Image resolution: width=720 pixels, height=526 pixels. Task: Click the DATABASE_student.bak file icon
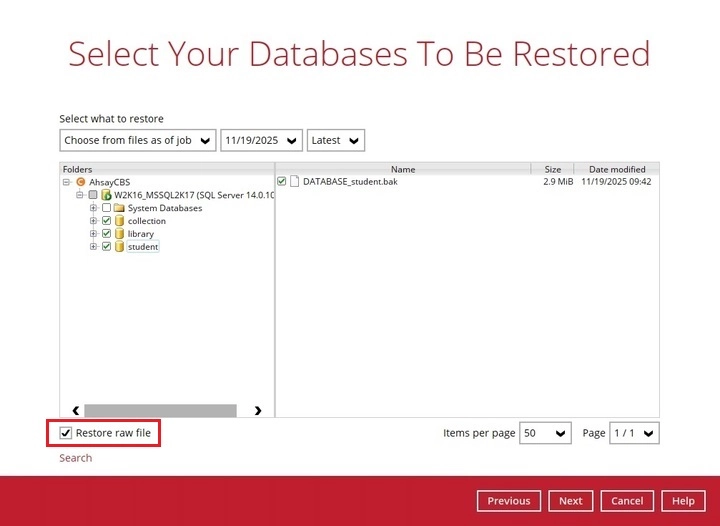click(x=295, y=182)
